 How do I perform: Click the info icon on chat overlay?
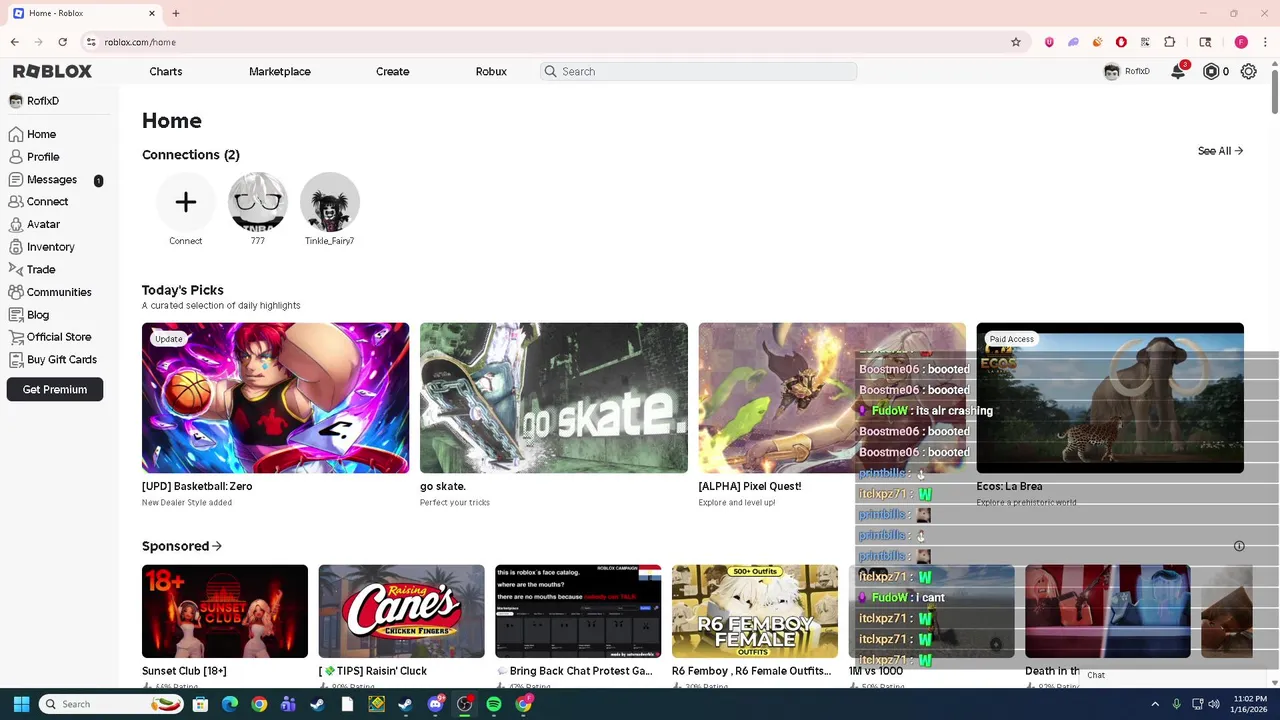[x=1239, y=546]
